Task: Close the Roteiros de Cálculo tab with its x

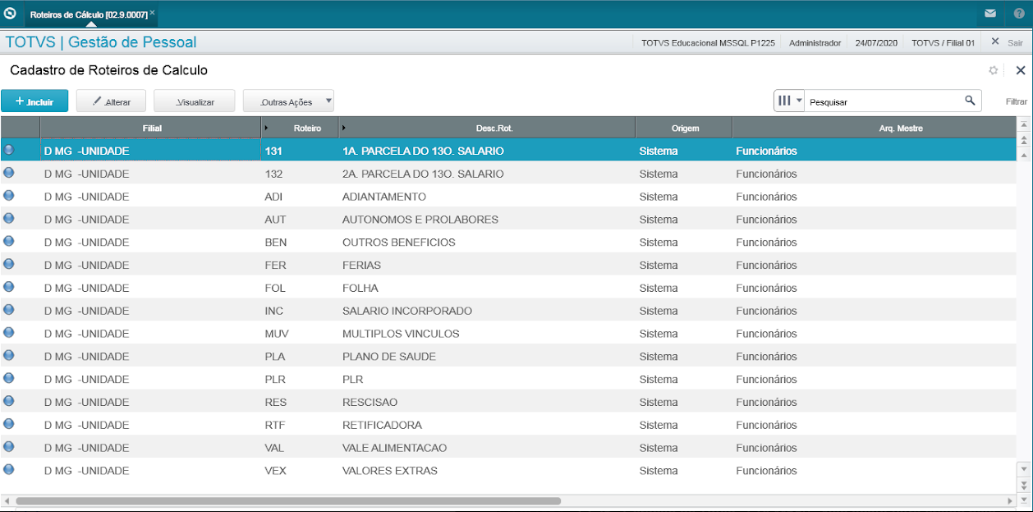Action: pyautogui.click(x=152, y=12)
